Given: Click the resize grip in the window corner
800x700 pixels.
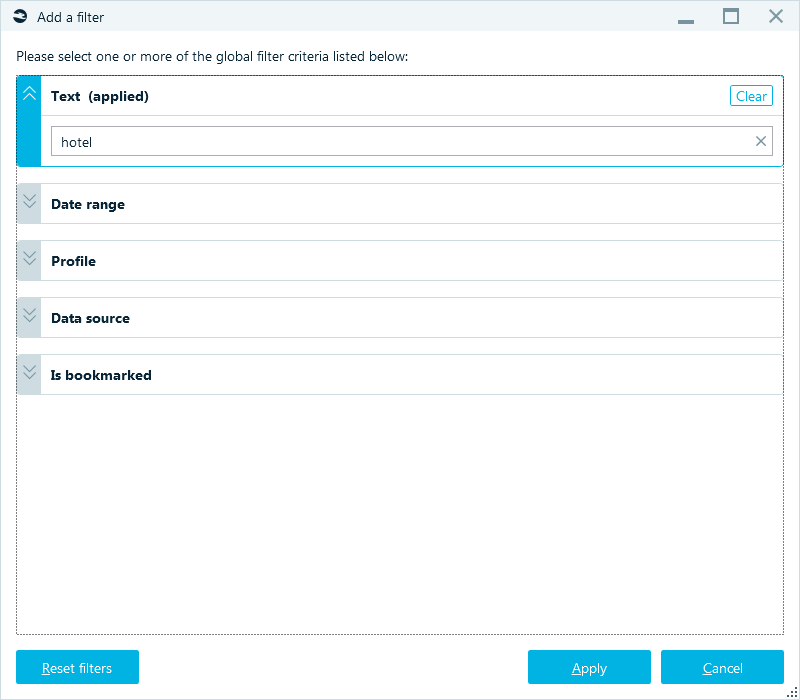Looking at the screenshot, I should (792, 692).
